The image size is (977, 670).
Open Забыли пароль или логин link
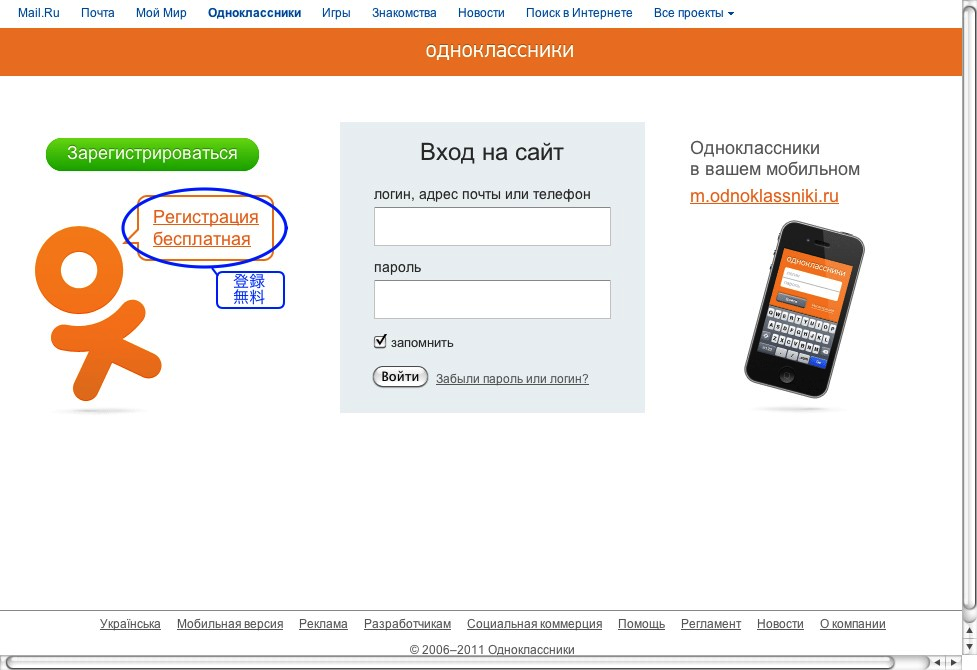click(x=512, y=378)
